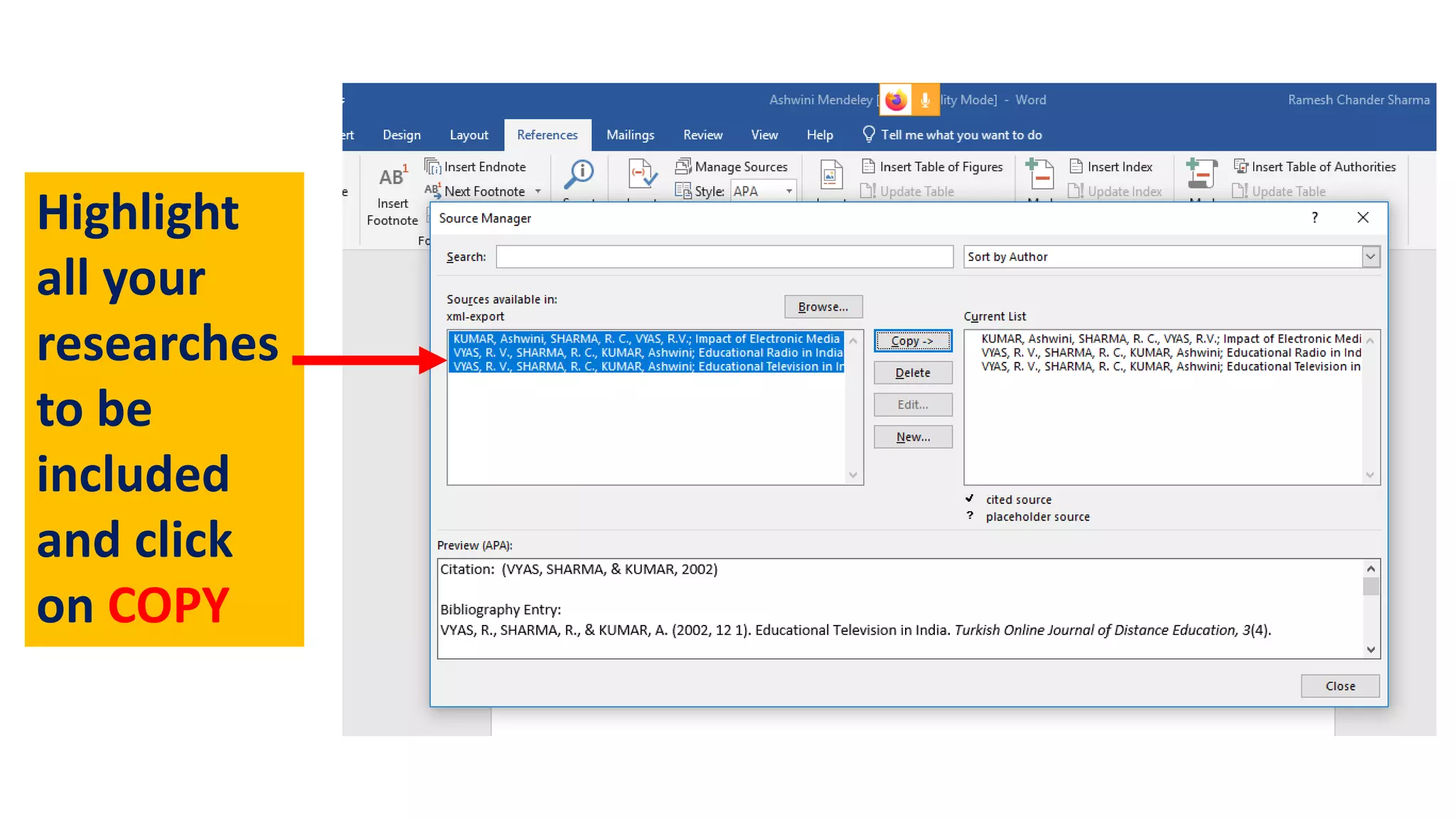Click the Tell me lightbulb icon

(x=869, y=134)
